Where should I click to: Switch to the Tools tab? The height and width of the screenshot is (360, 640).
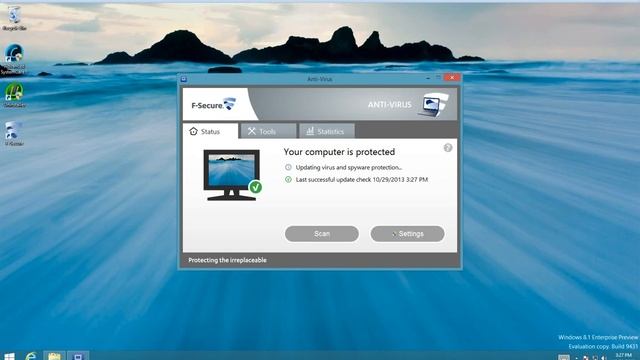point(269,131)
